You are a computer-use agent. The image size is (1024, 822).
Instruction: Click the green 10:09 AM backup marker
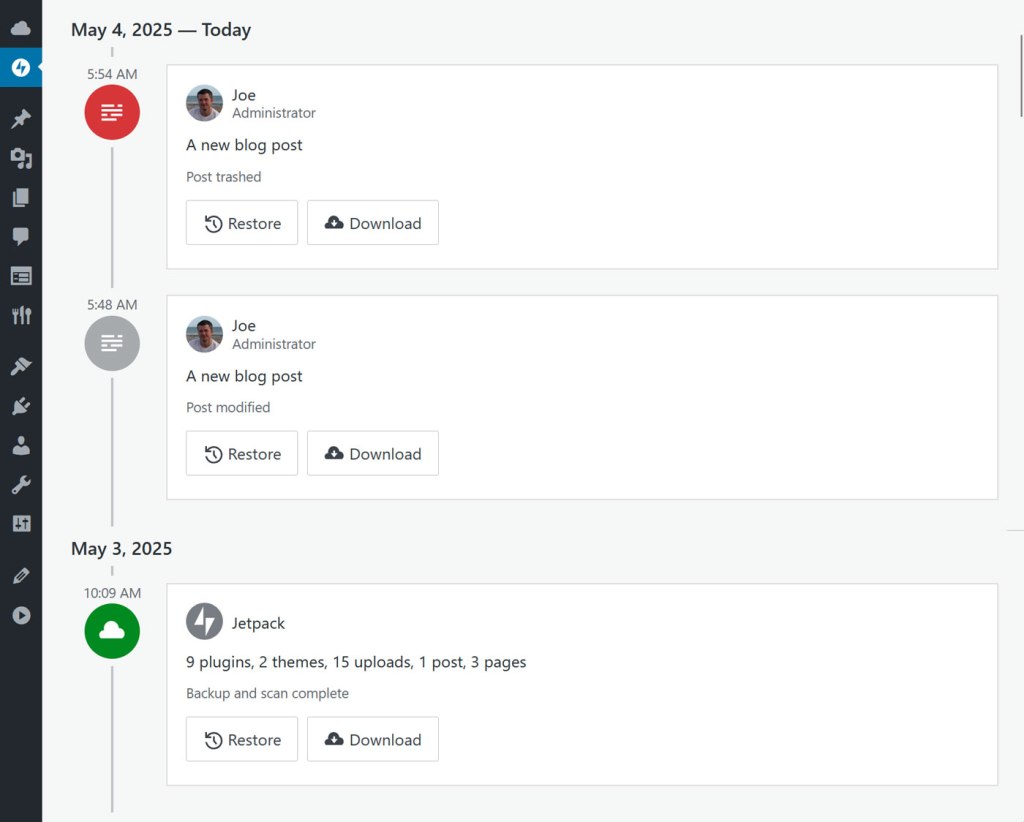pos(112,631)
